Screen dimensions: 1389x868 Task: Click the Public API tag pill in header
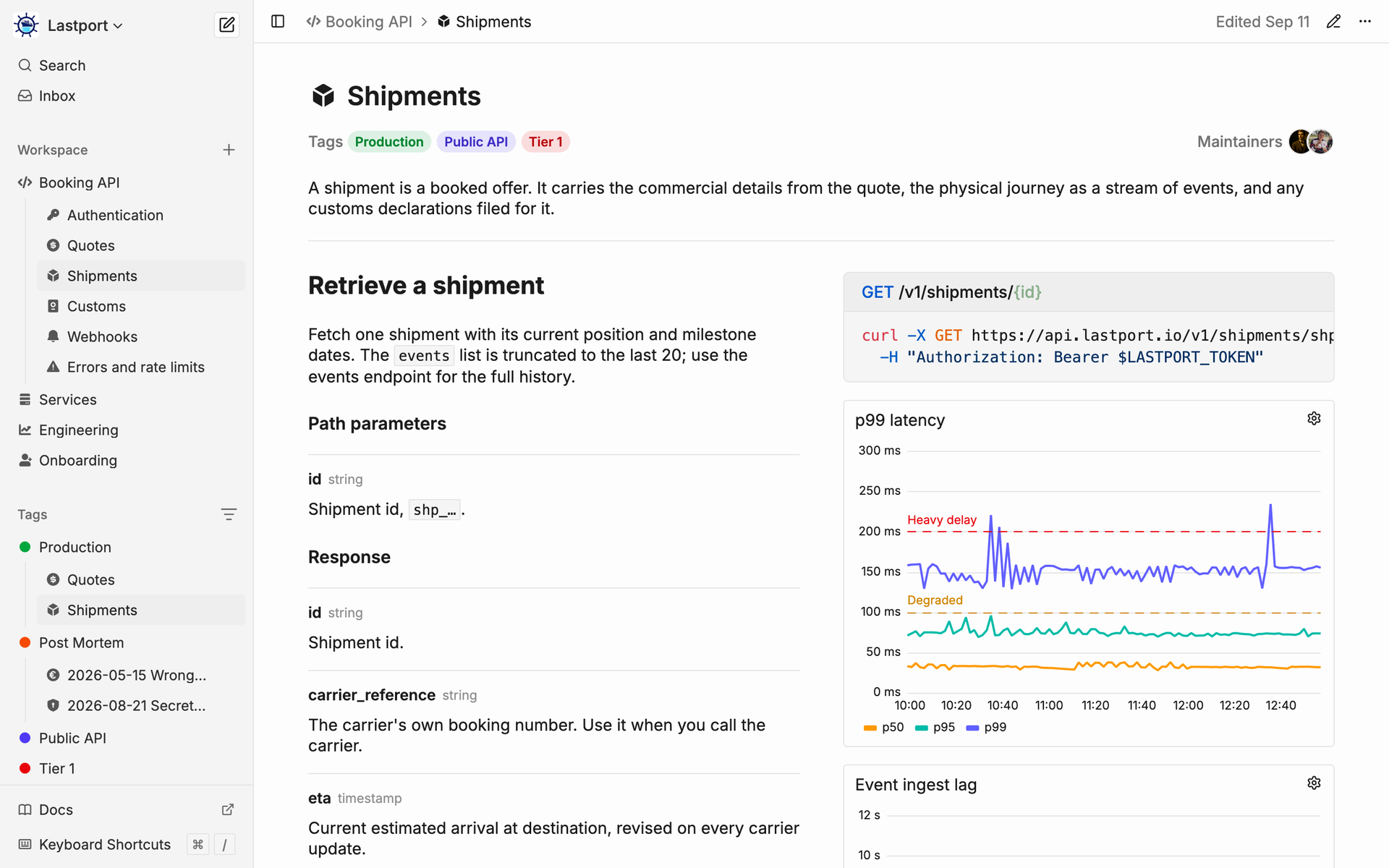pos(476,142)
